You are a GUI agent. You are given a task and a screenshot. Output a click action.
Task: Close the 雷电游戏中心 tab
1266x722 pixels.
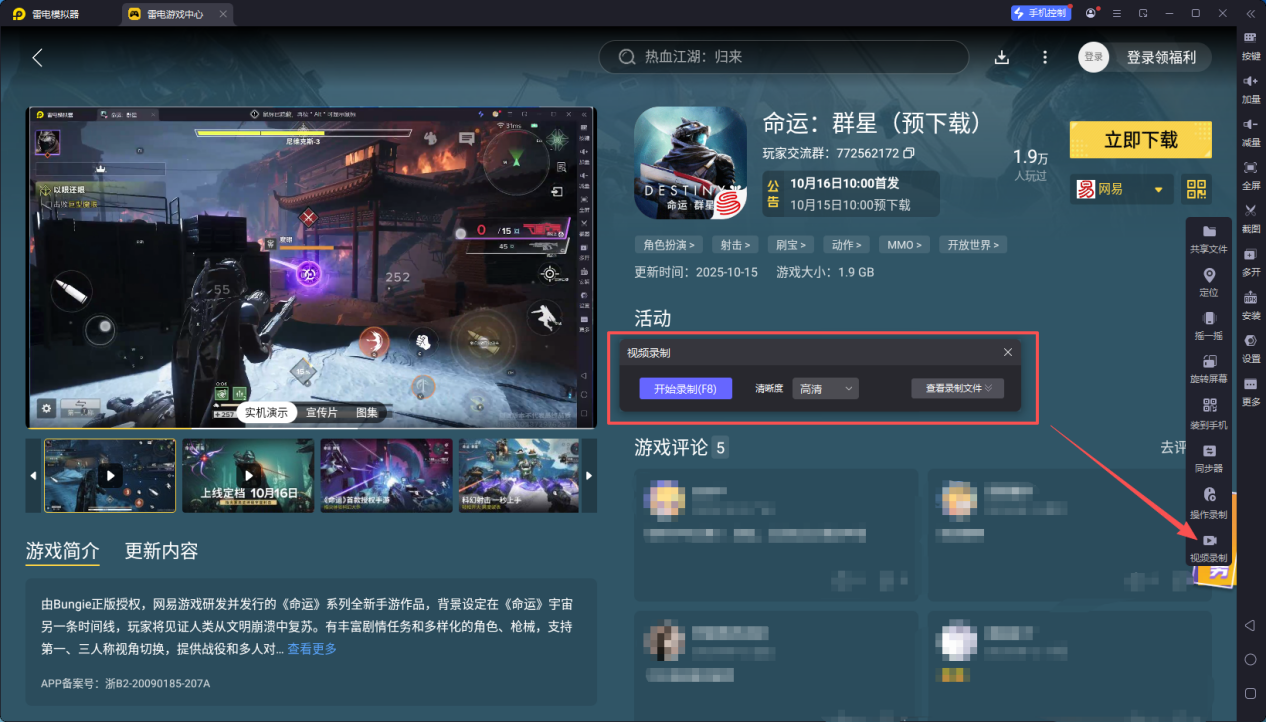tap(223, 14)
